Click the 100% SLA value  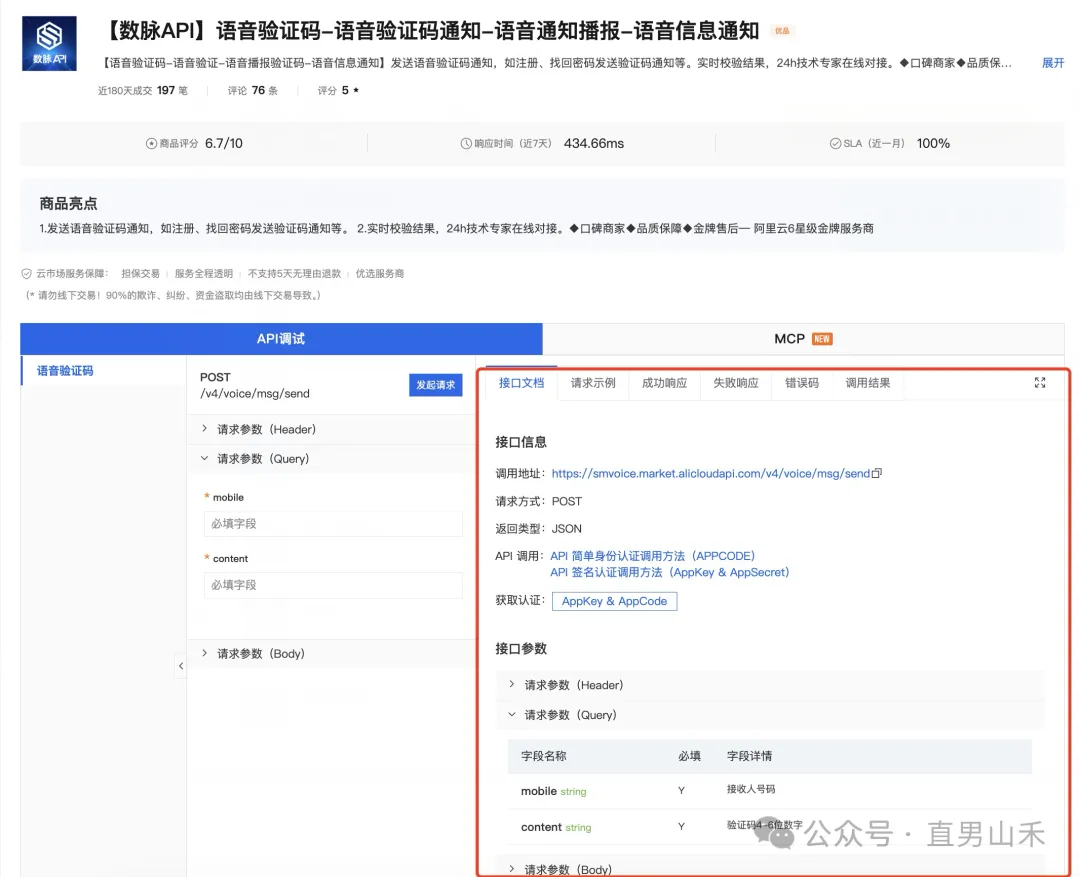coord(933,143)
